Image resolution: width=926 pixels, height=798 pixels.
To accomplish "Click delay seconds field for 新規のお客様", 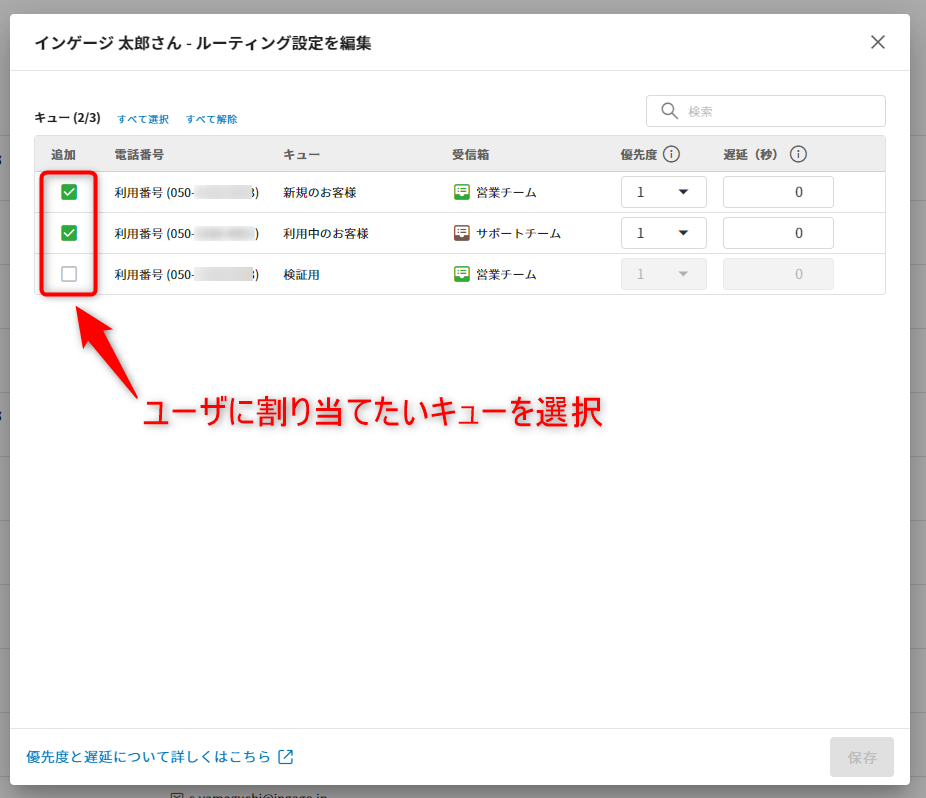I will coord(778,192).
